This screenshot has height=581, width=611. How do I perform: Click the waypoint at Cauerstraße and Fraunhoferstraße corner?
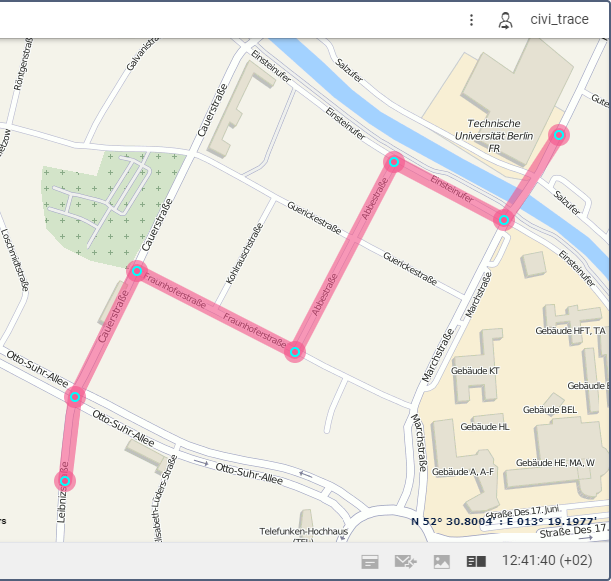coord(137,271)
